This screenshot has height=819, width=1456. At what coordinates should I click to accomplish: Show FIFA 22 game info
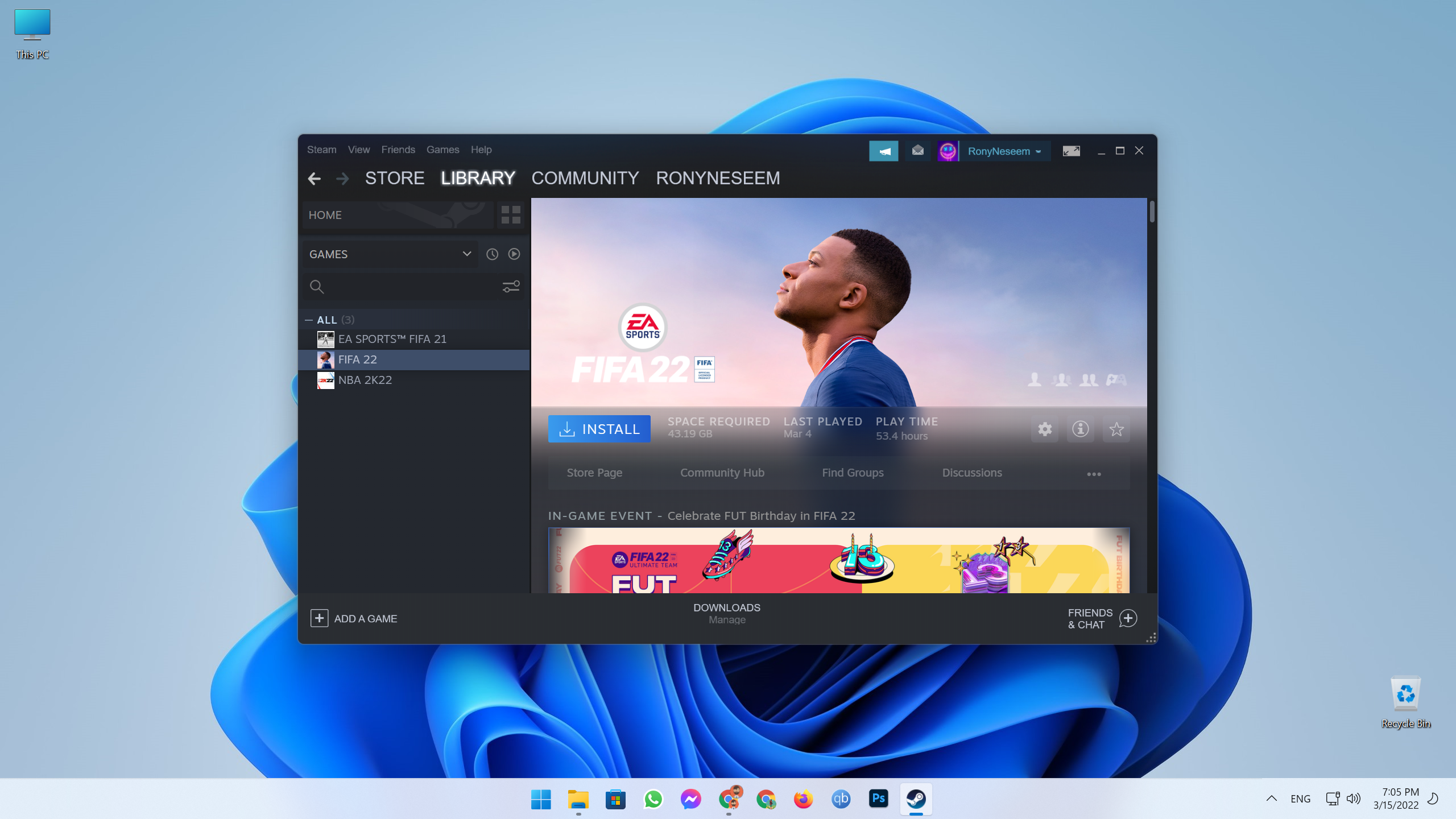pos(1081,429)
